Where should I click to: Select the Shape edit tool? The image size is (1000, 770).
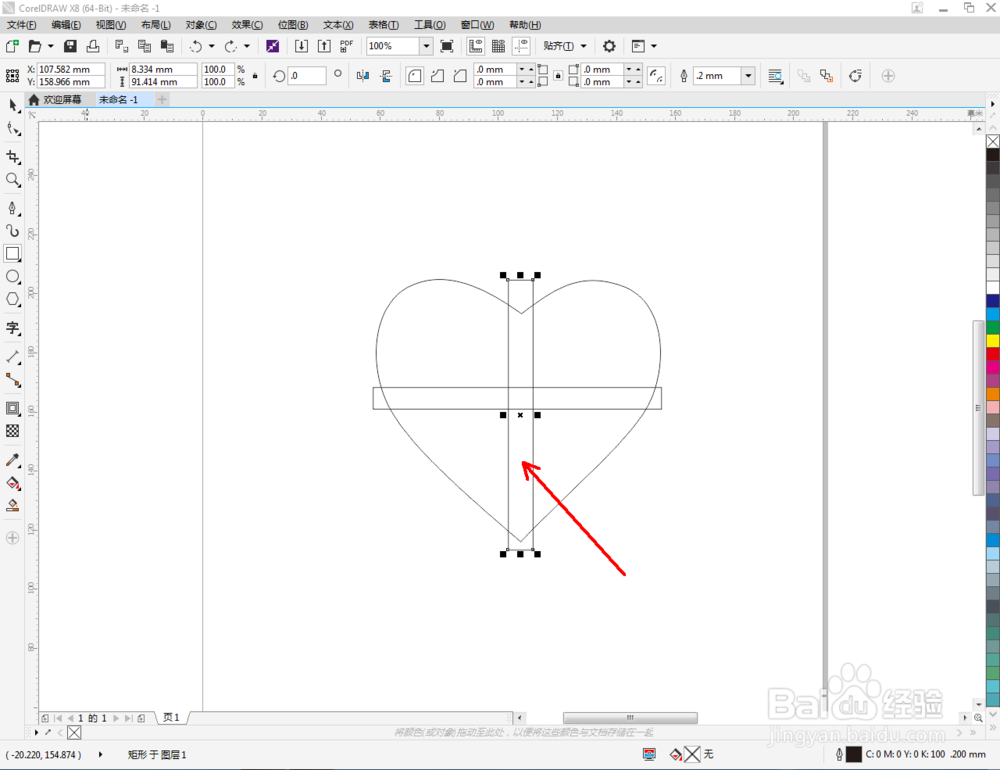(12, 129)
